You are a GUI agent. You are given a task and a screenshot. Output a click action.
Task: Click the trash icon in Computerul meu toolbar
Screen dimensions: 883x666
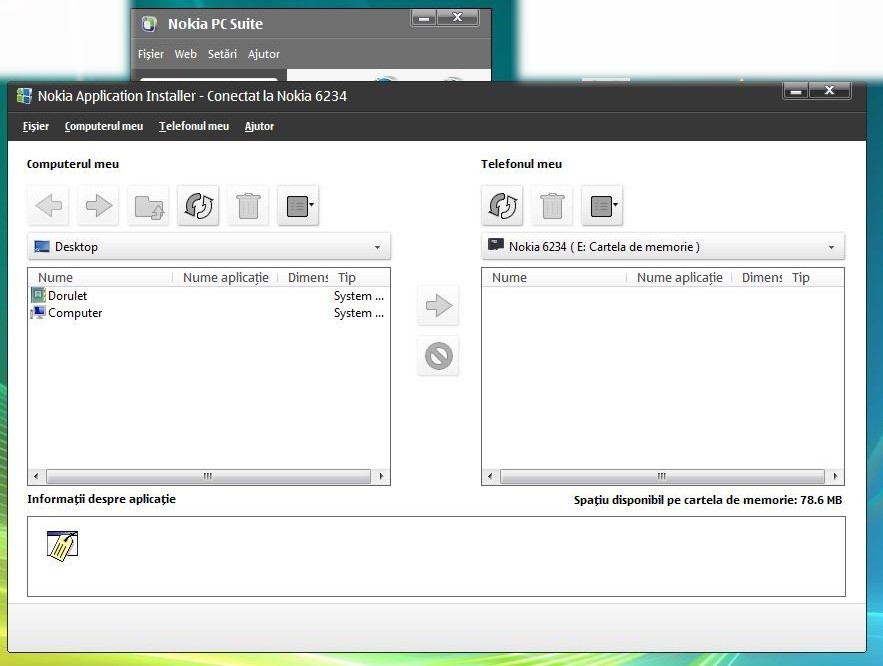248,205
